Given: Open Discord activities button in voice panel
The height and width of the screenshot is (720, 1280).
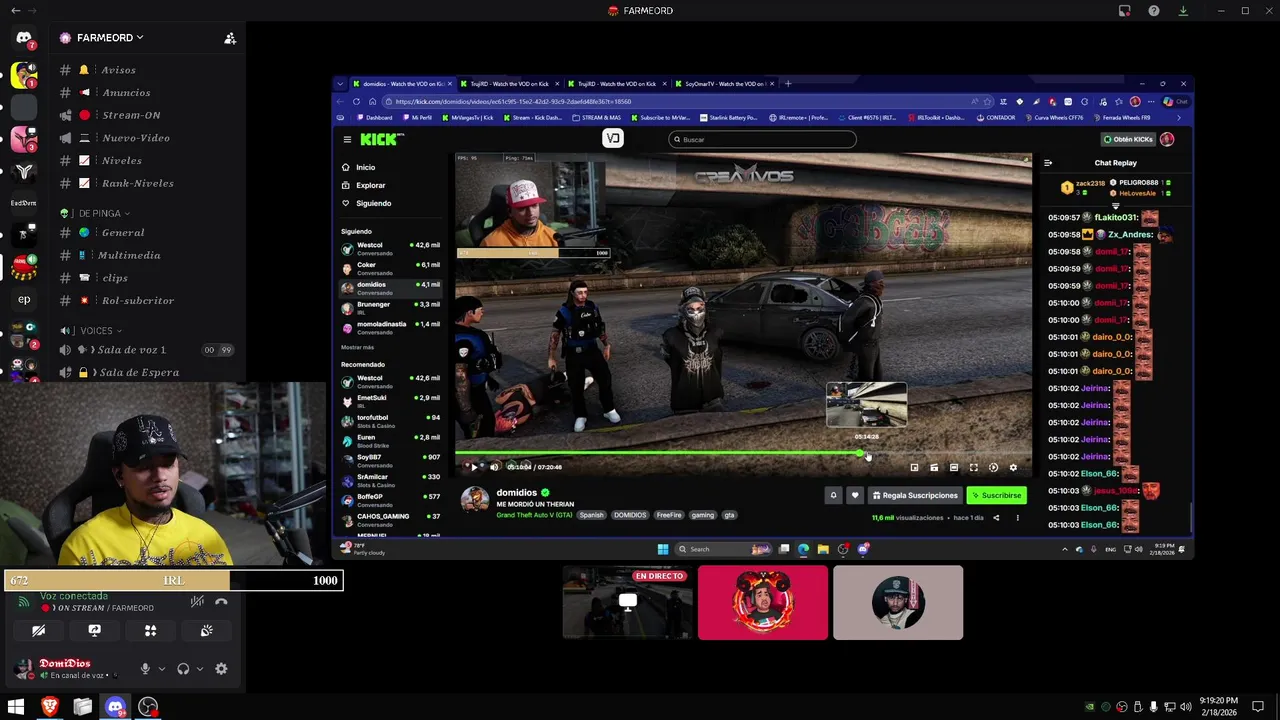Looking at the screenshot, I should coord(150,631).
